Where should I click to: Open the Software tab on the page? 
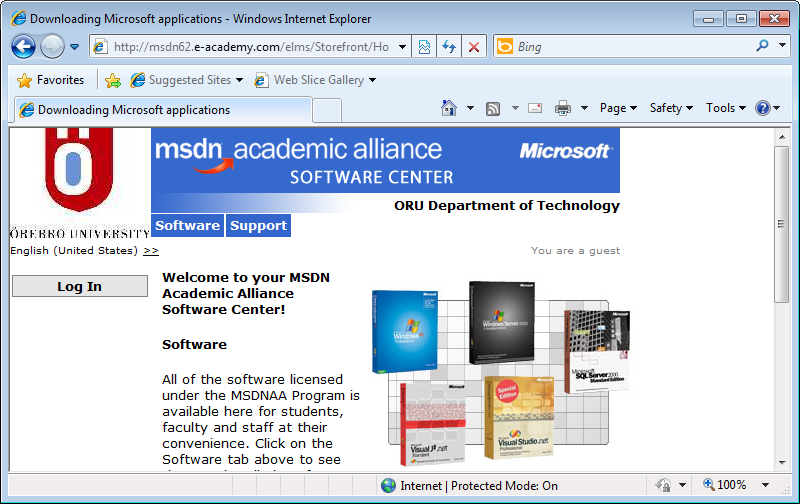click(x=187, y=225)
